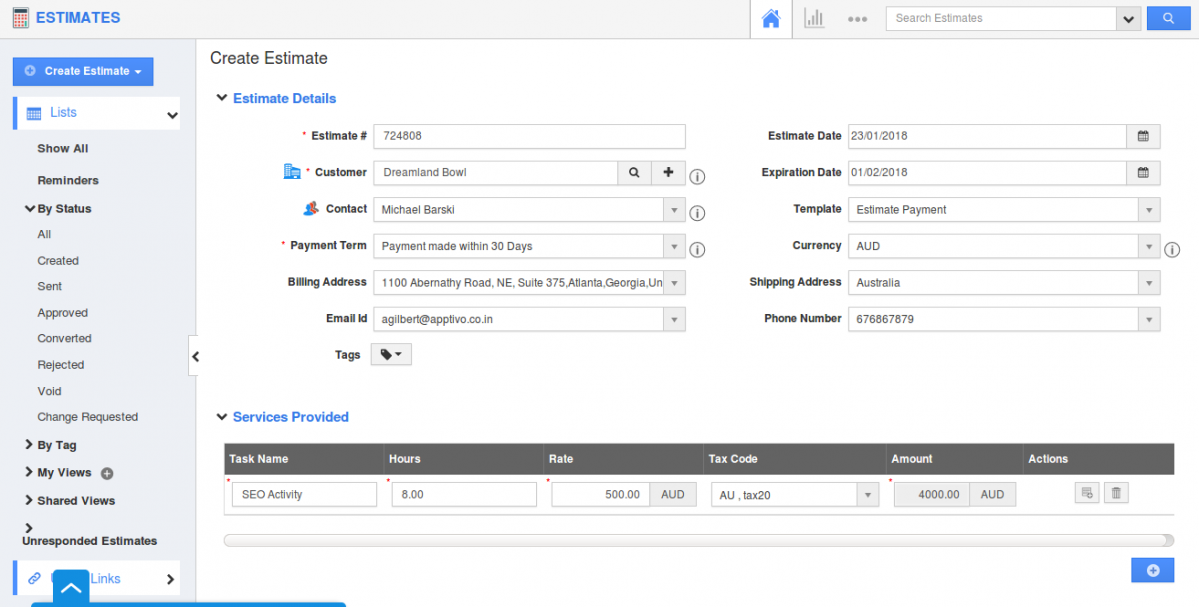
Task: Expand the search options dropdown arrow
Action: click(x=1128, y=19)
